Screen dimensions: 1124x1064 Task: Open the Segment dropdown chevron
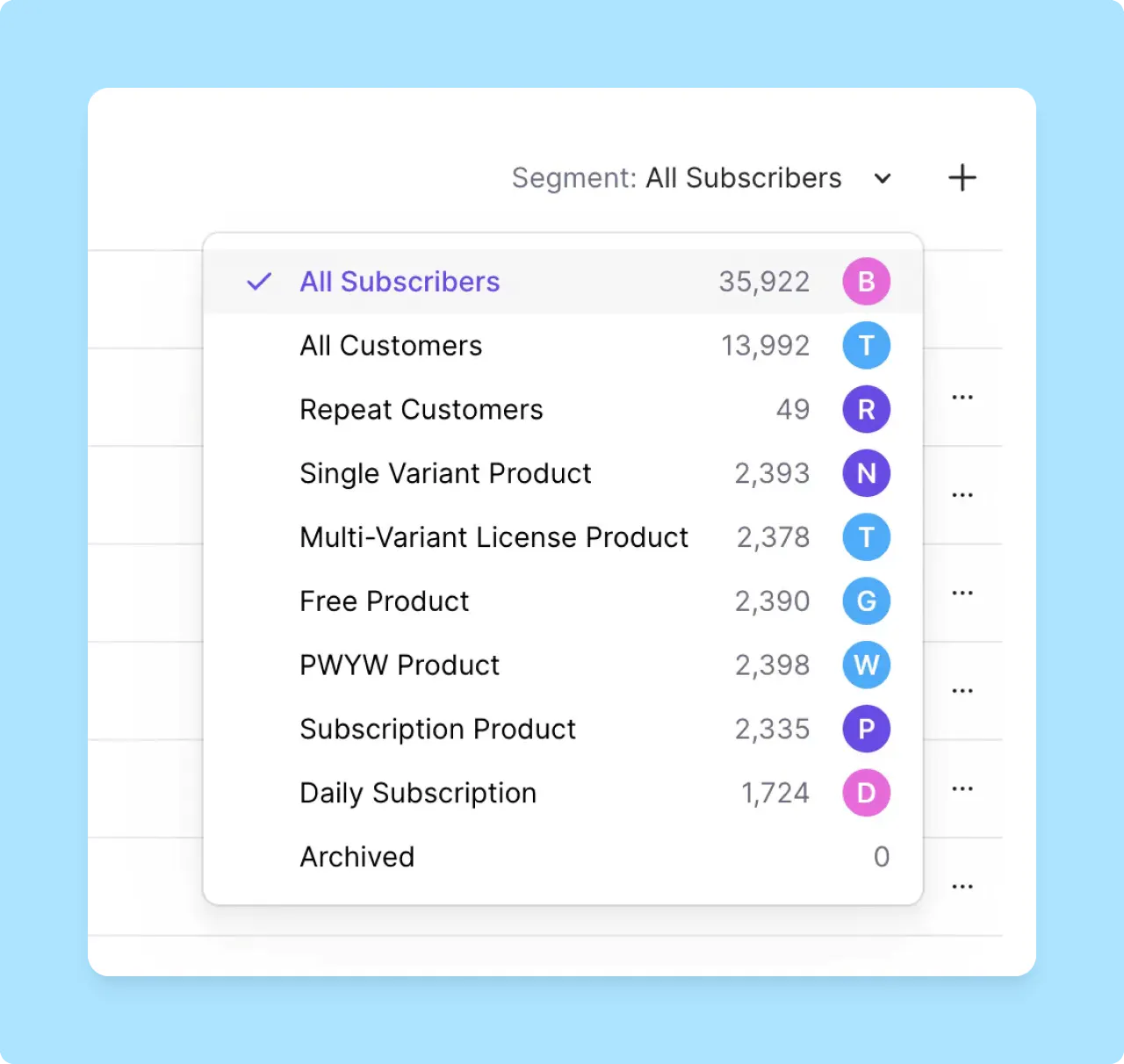click(883, 178)
